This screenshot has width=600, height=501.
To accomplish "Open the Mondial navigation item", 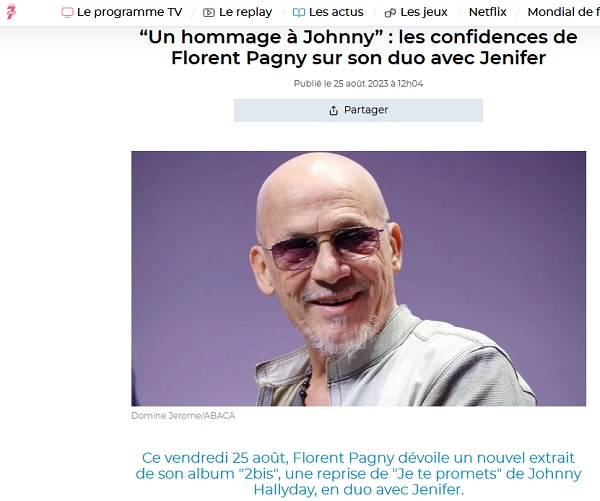I will click(x=563, y=12).
